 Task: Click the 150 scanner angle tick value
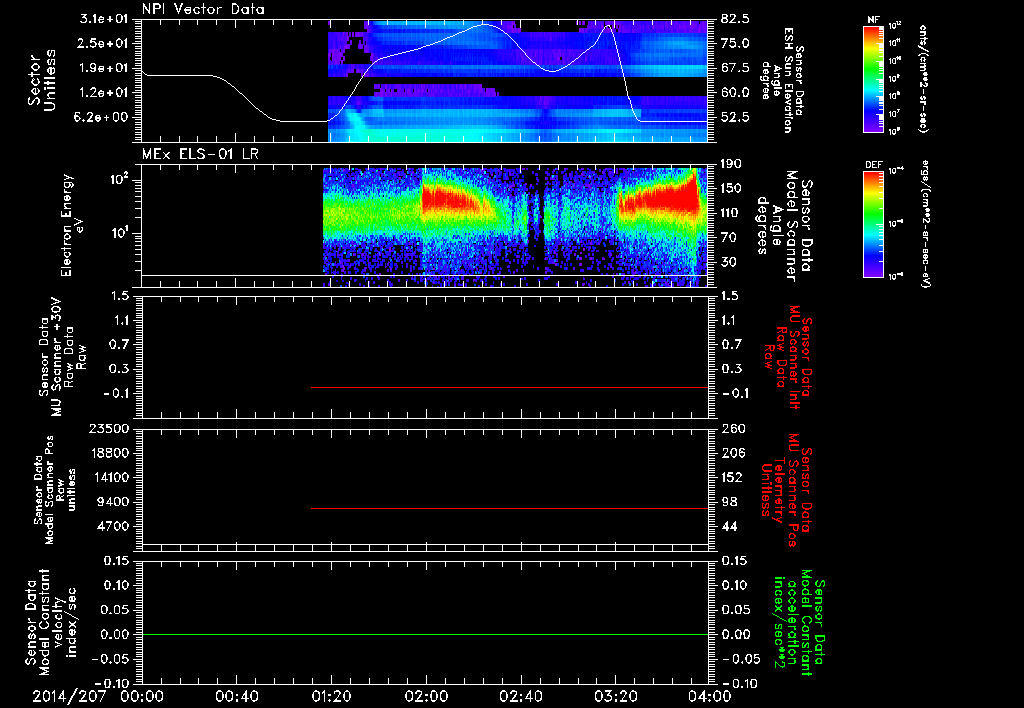click(x=731, y=189)
